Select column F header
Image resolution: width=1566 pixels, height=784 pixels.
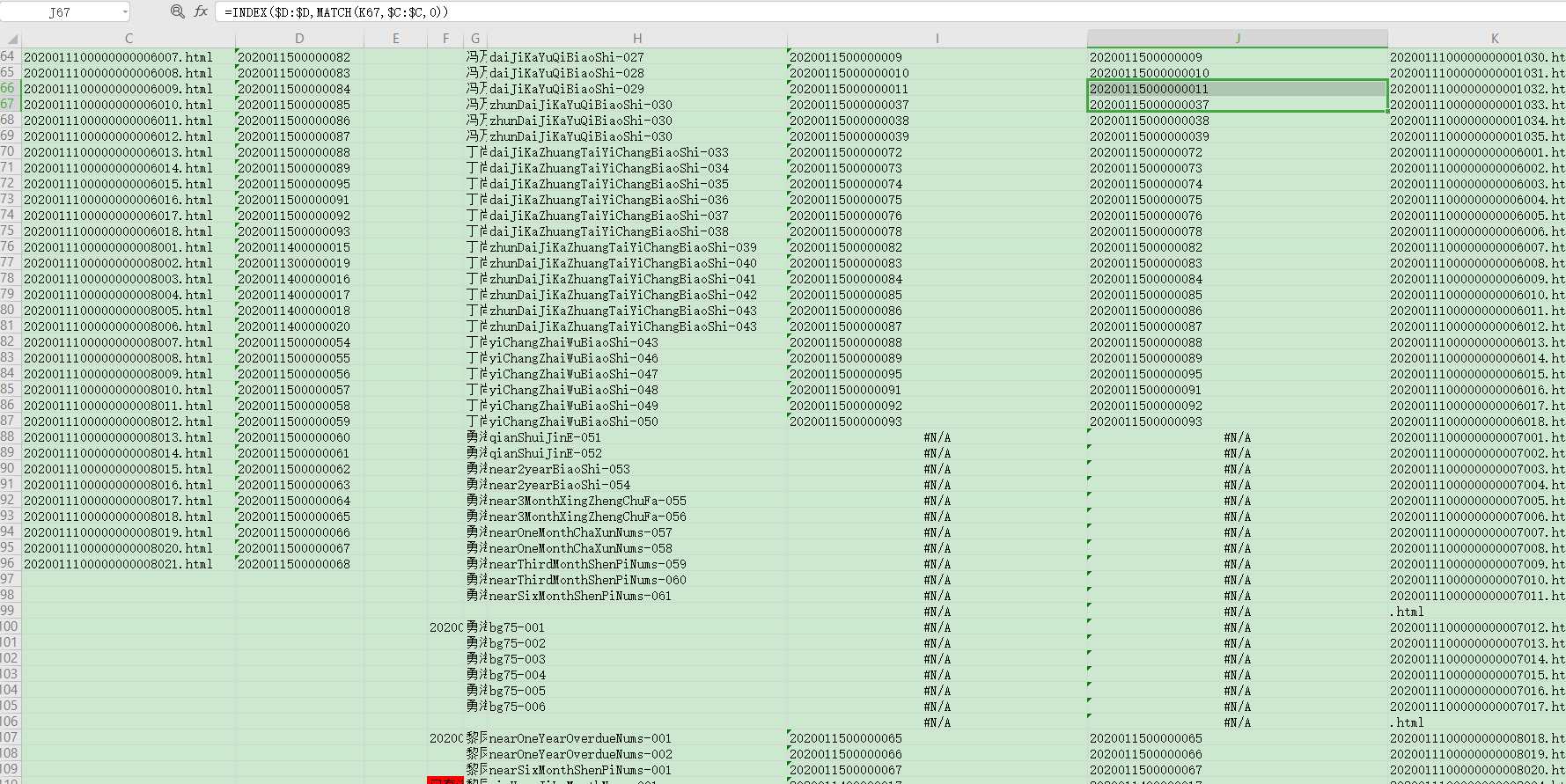click(446, 39)
